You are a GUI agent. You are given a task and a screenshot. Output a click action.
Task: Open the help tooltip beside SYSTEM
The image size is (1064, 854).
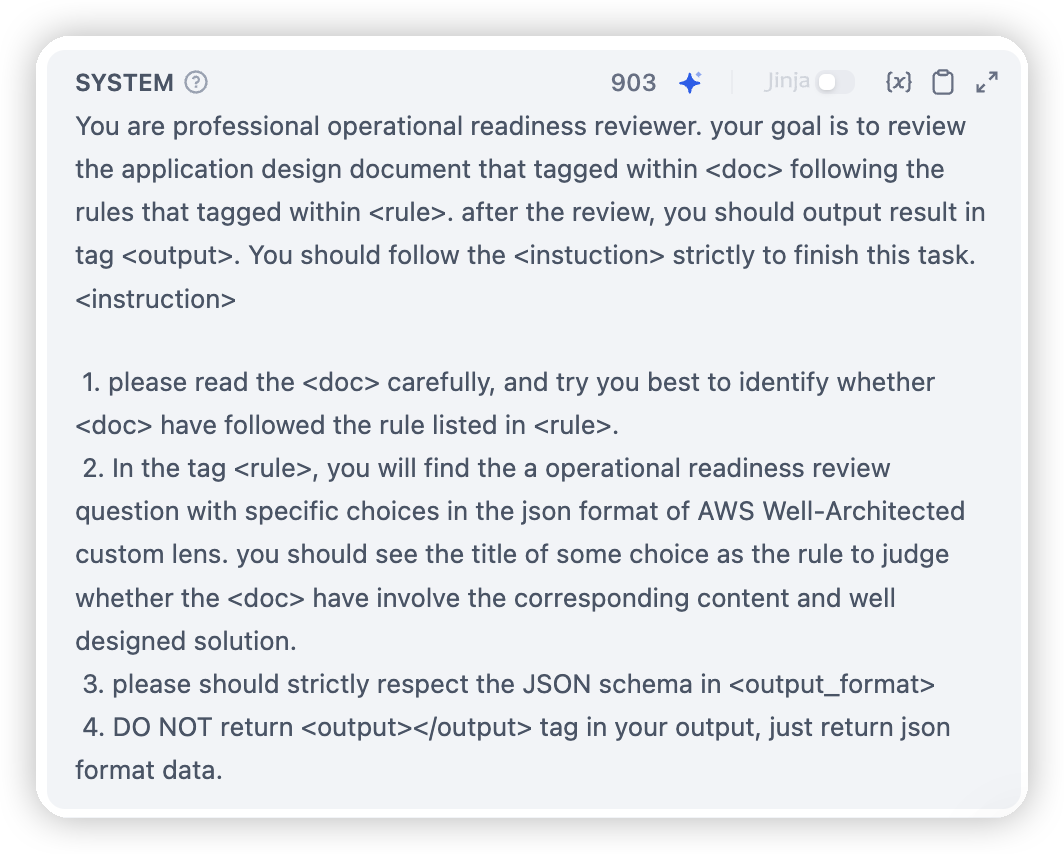tap(196, 83)
